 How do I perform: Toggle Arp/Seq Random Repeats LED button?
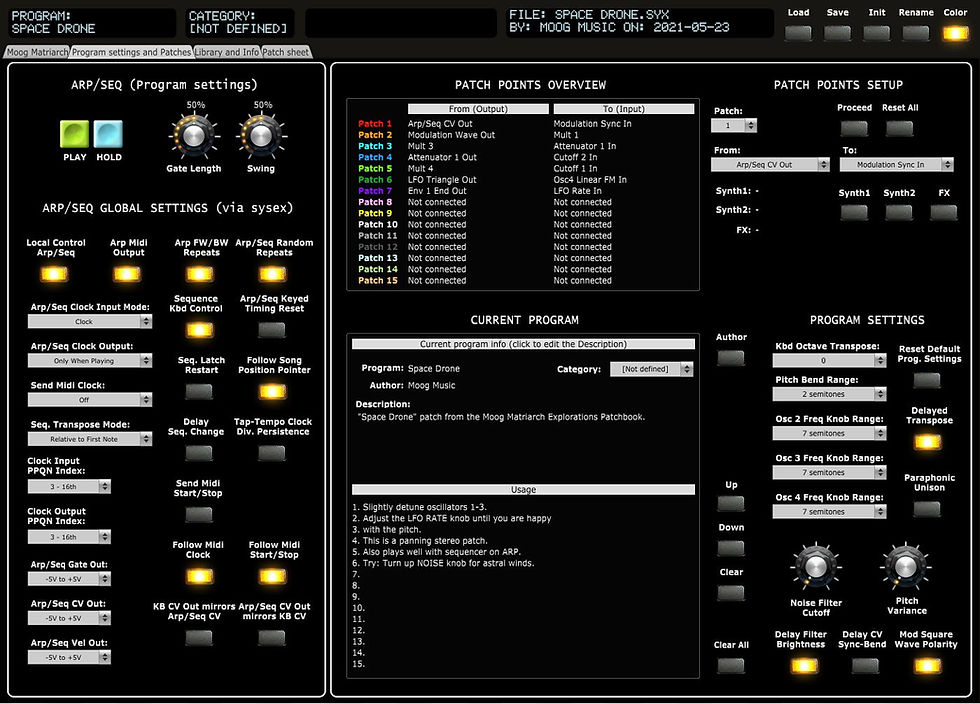click(272, 274)
